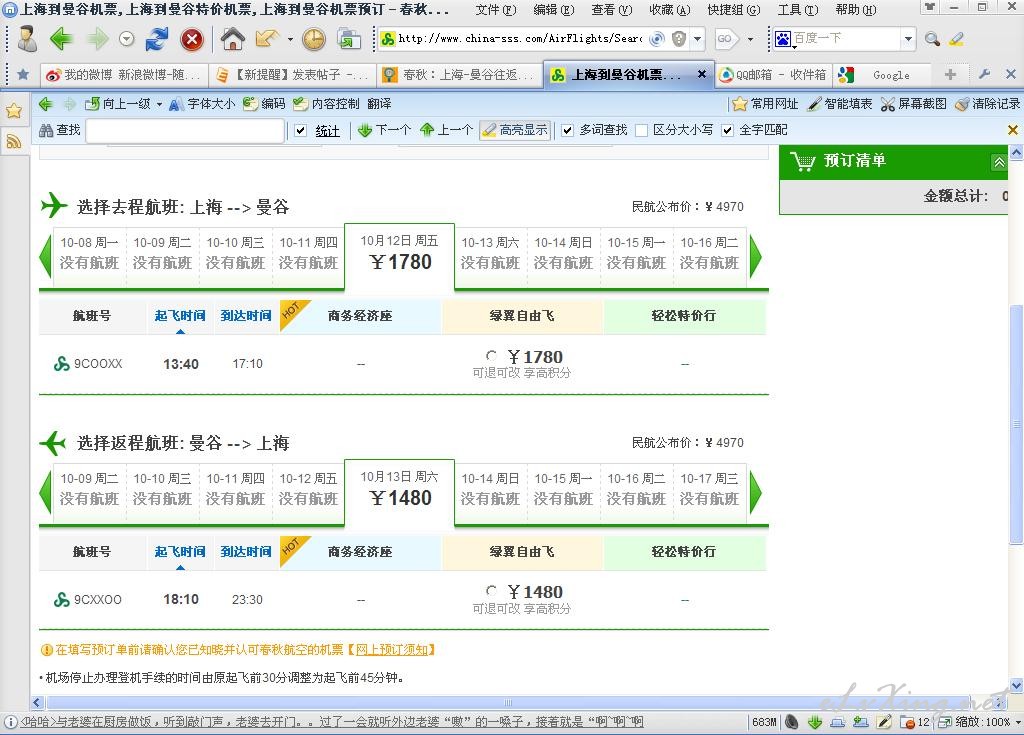Click the user profile avatar icon
This screenshot has width=1024, height=735.
click(x=27, y=39)
